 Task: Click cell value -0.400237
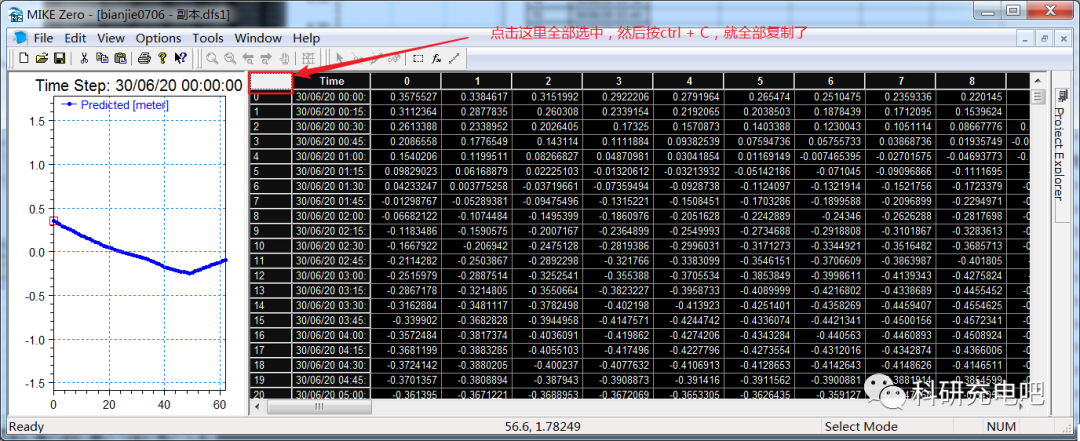[x=548, y=365]
